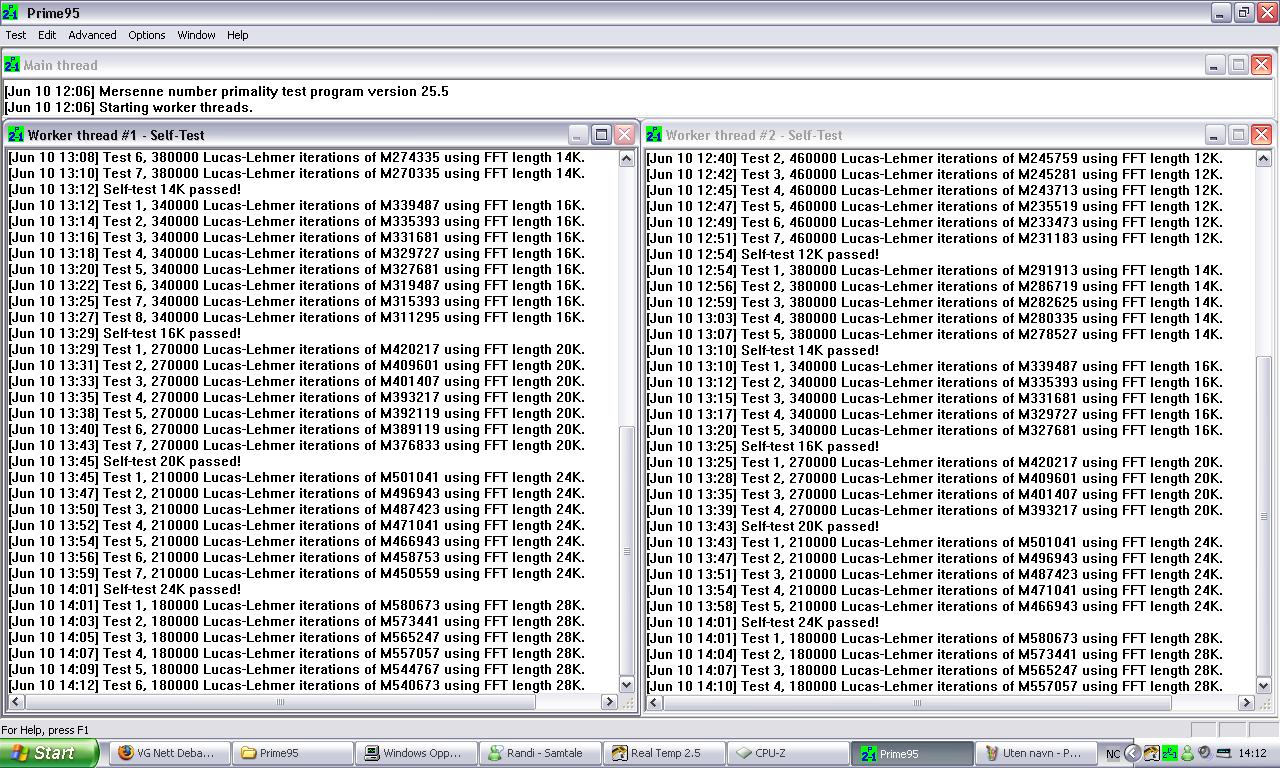The image size is (1280, 768).
Task: Click 'Self-test 14K passed!' in Worker thread #1
Action: (125, 189)
